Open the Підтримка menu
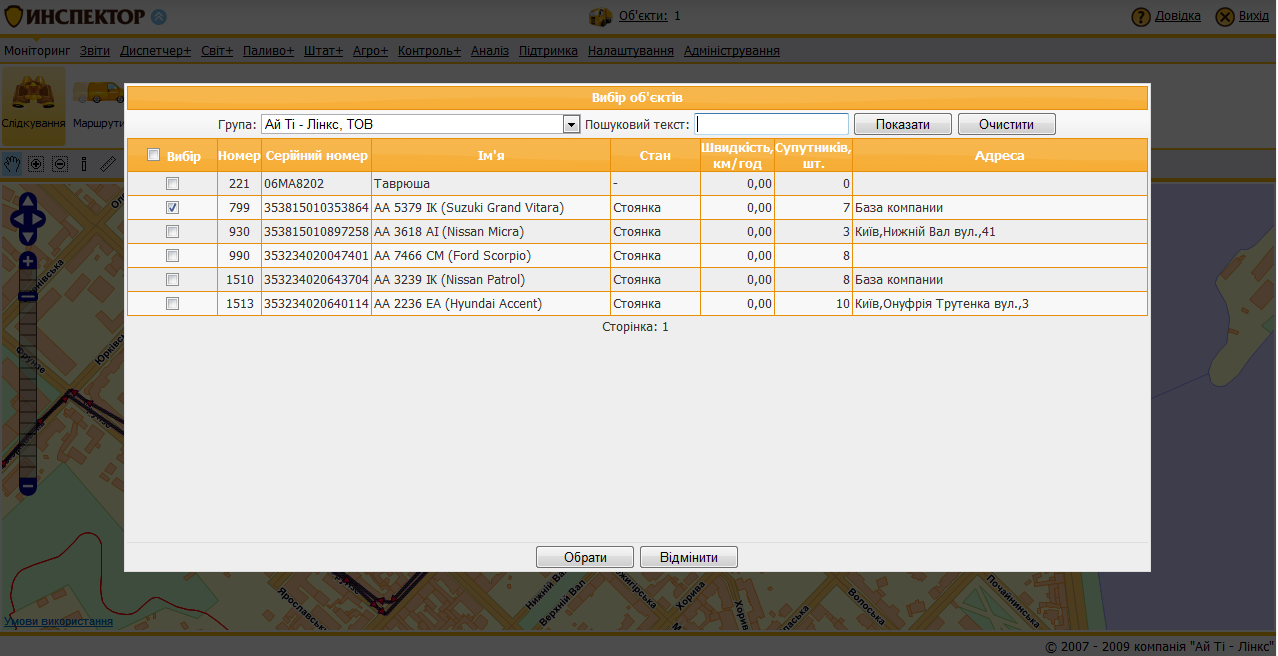The width and height of the screenshot is (1278, 656). [548, 50]
